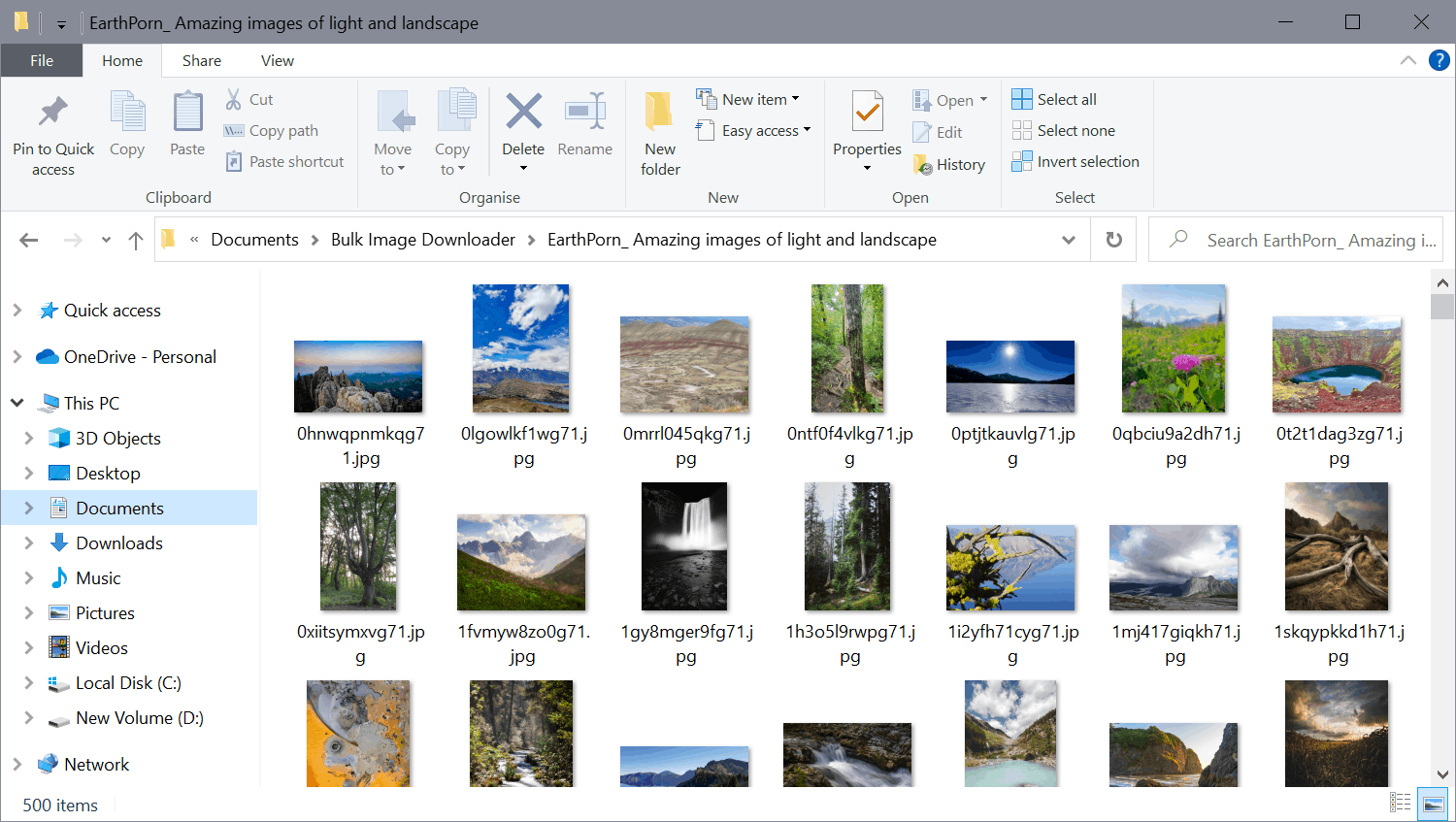Click Paste shortcut command
1456x822 pixels.
coord(284,161)
